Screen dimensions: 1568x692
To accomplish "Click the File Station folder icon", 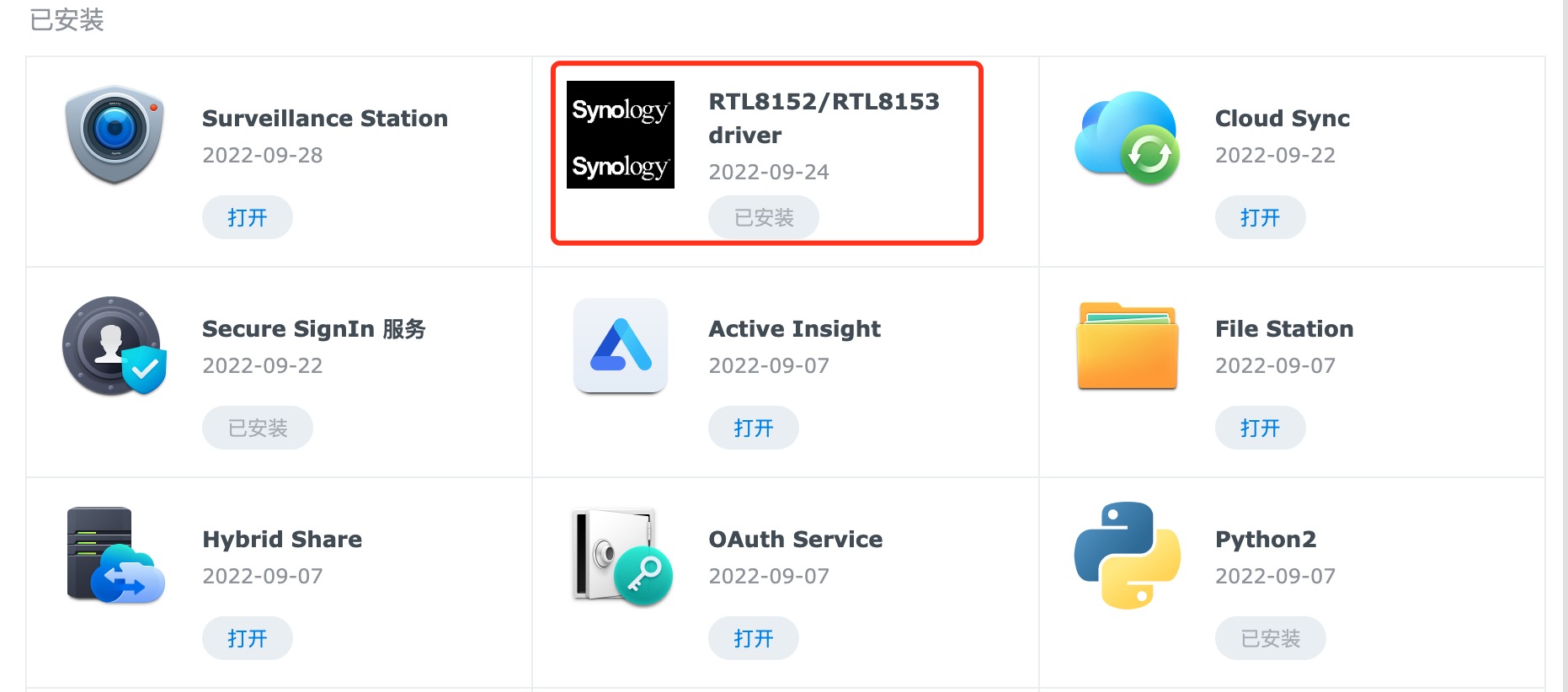I will (1127, 345).
